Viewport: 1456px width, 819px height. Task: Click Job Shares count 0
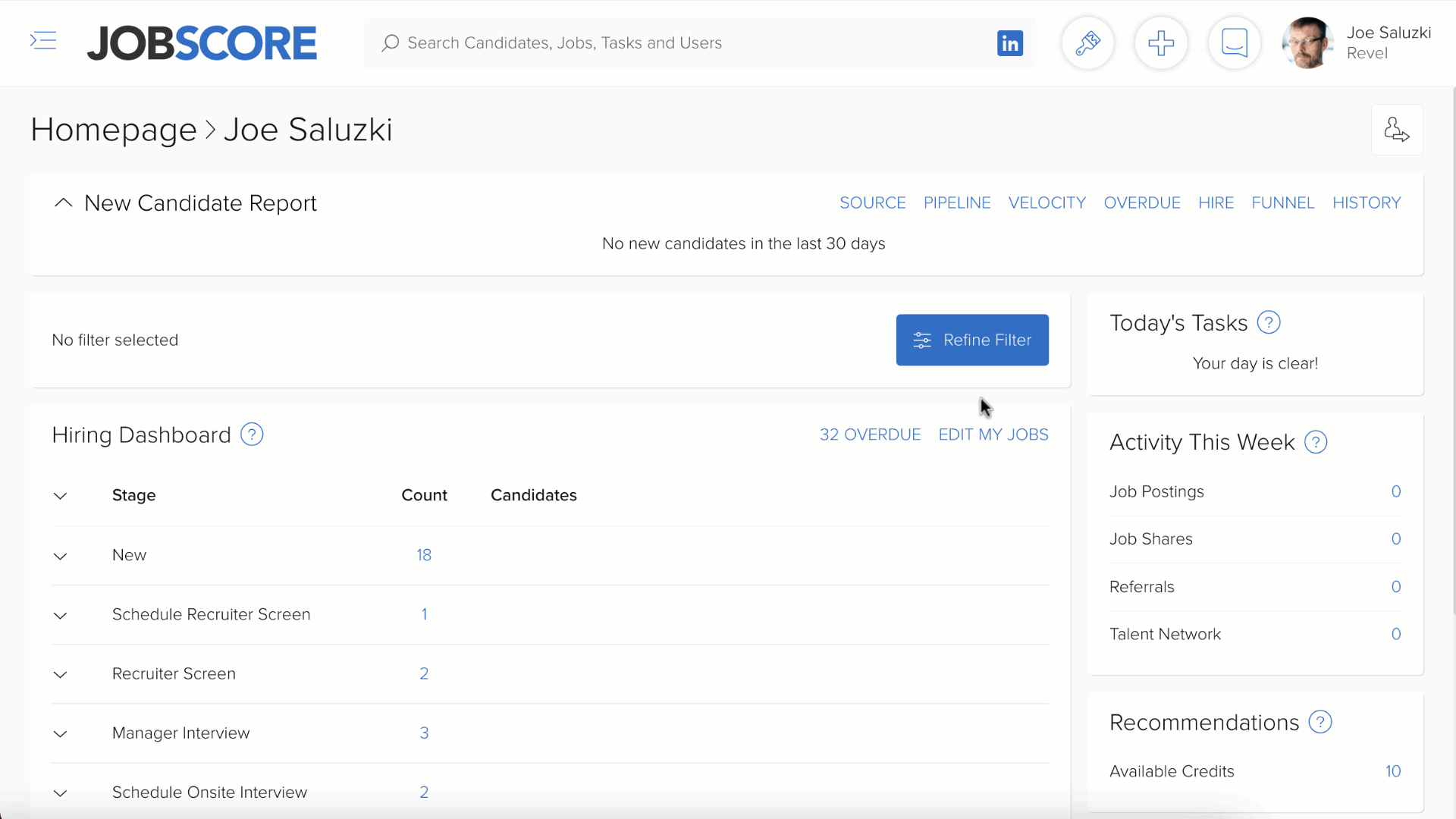(x=1395, y=539)
